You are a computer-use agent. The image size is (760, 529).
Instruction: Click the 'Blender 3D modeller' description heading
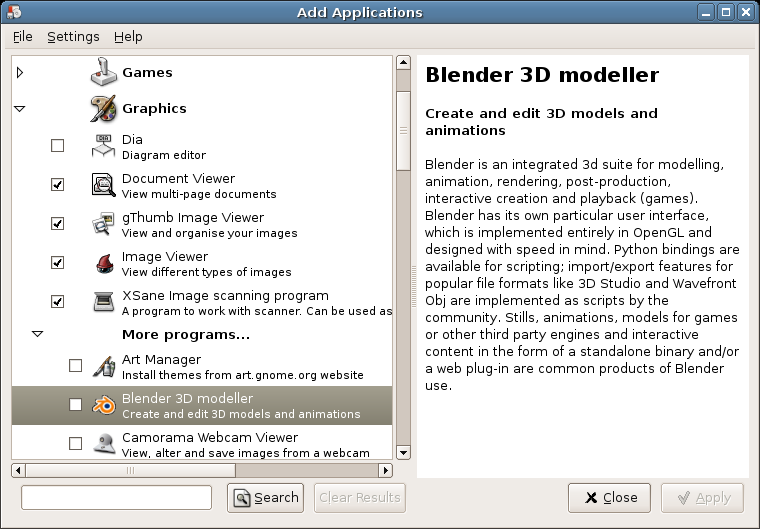tap(542, 75)
